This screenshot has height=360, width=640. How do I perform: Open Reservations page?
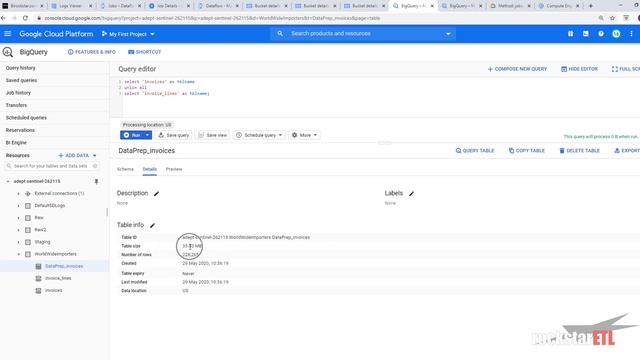click(20, 130)
